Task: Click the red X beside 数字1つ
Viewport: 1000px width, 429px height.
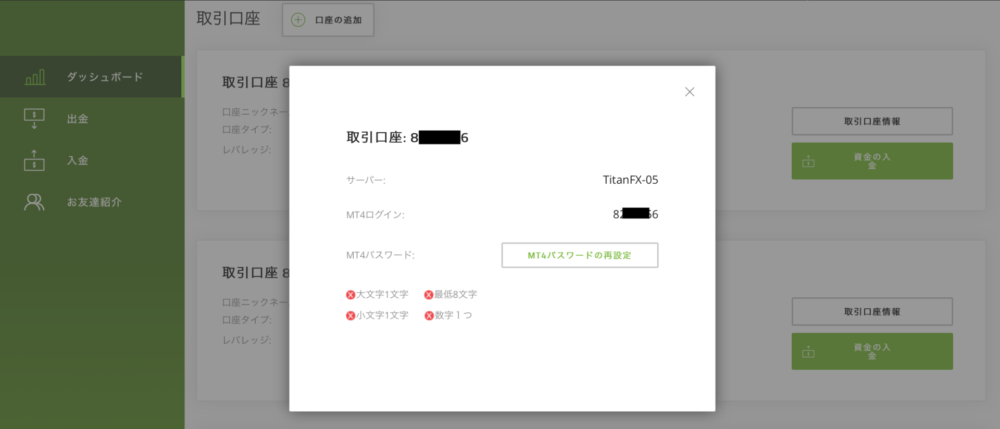Action: (429, 316)
